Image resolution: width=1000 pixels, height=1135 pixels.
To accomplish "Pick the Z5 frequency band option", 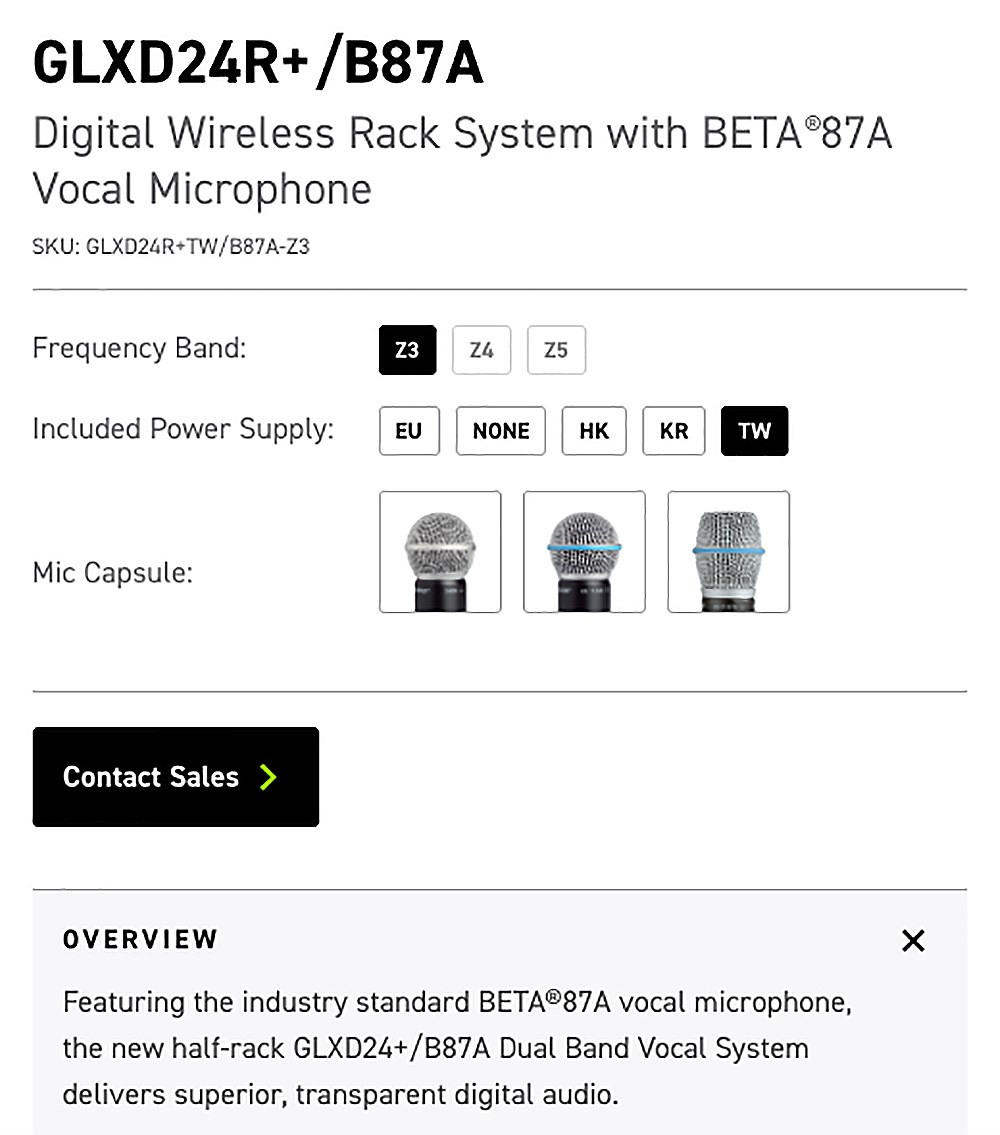I will [556, 350].
